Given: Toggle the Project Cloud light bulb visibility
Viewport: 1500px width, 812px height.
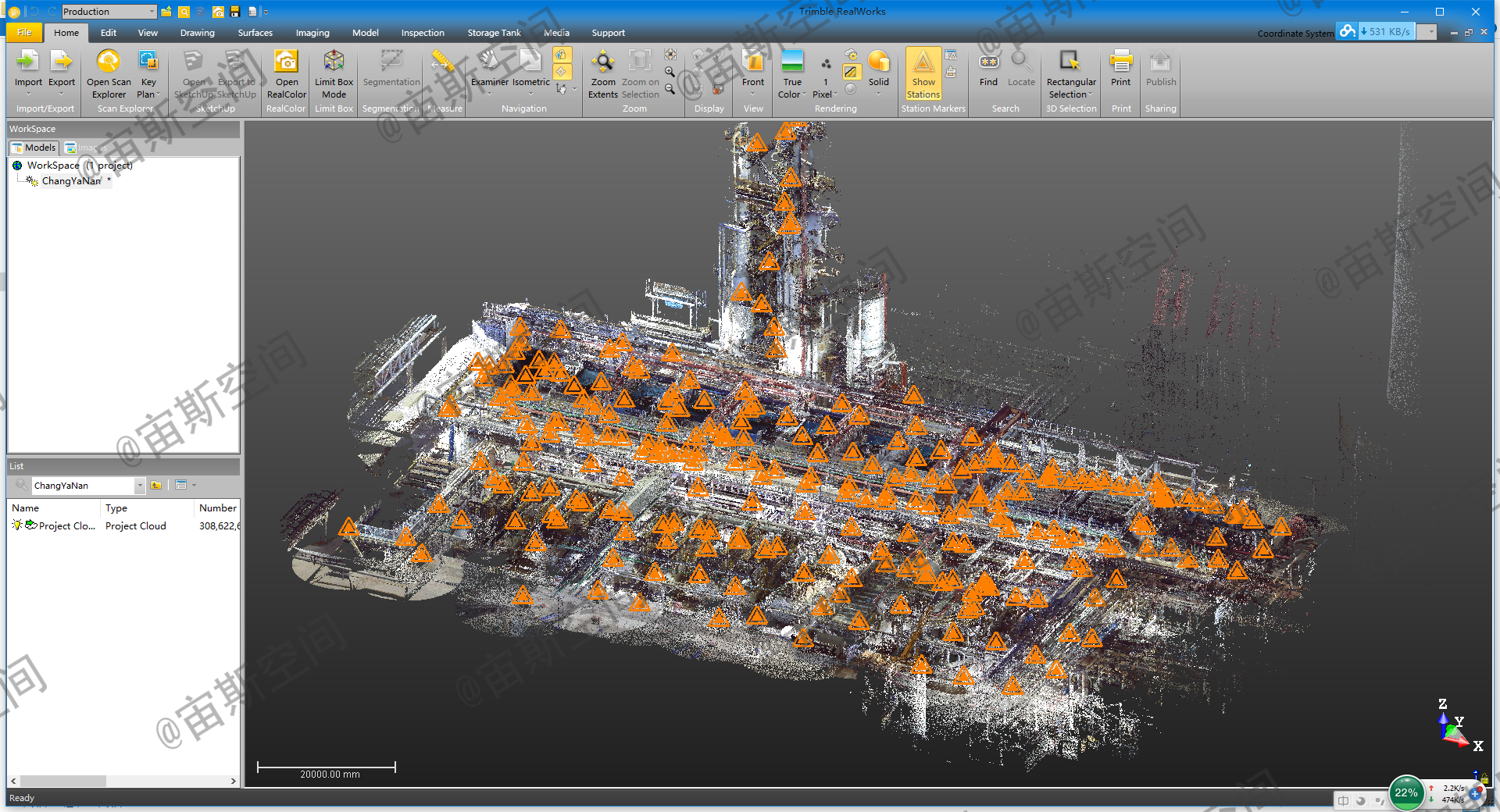Looking at the screenshot, I should tap(16, 525).
